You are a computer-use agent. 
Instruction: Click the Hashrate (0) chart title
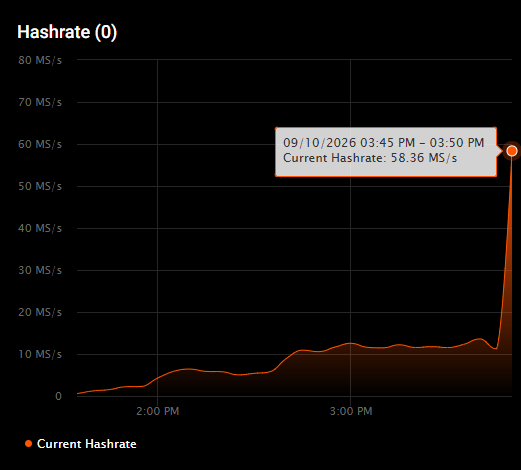(67, 32)
